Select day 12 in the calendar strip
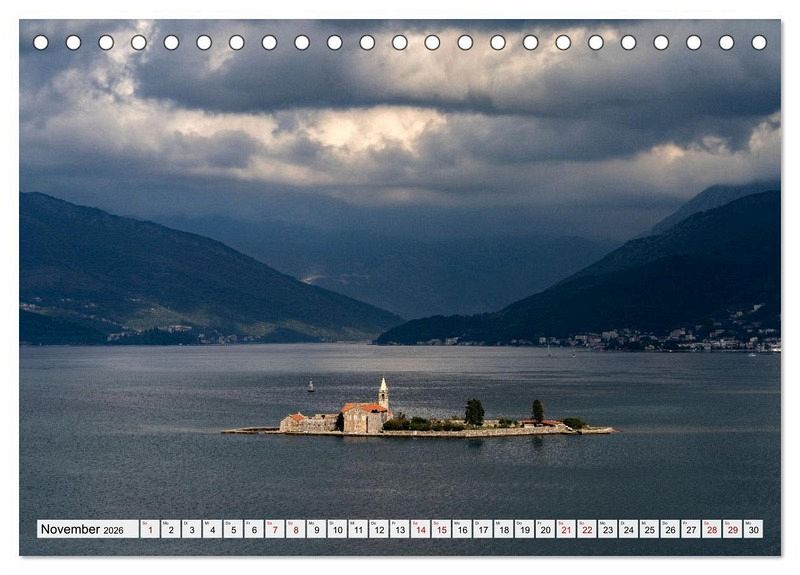Image resolution: width=800 pixels, height=575 pixels. pyautogui.click(x=379, y=529)
